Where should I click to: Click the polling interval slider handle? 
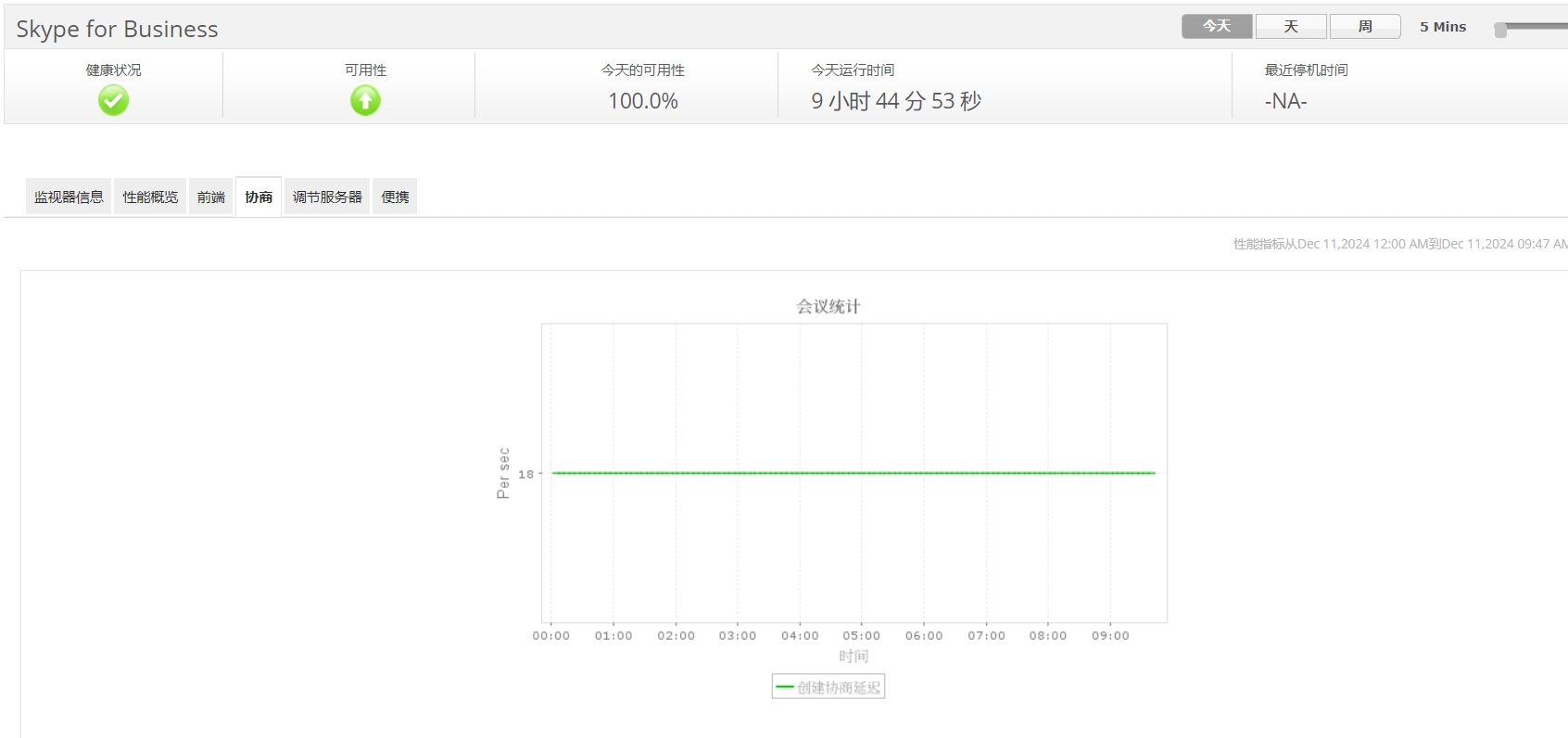tap(1500, 30)
